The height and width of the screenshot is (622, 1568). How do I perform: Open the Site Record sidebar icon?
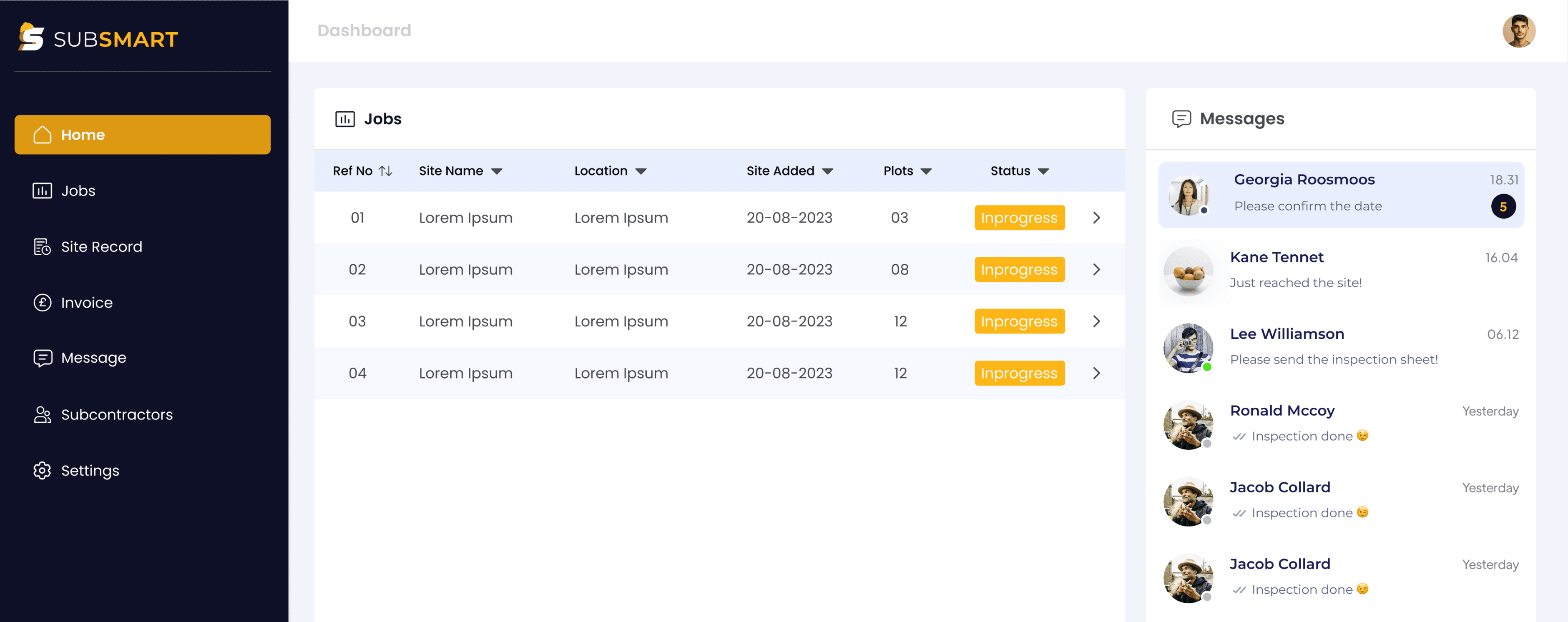[42, 246]
